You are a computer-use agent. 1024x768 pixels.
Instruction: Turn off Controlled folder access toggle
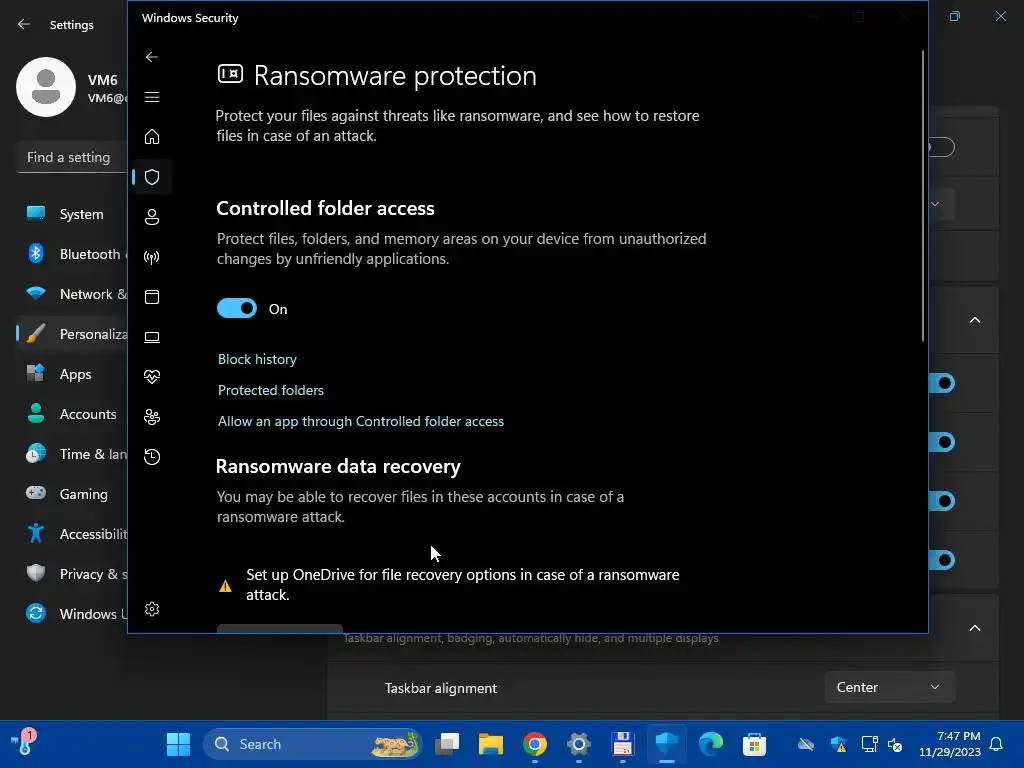(x=237, y=308)
